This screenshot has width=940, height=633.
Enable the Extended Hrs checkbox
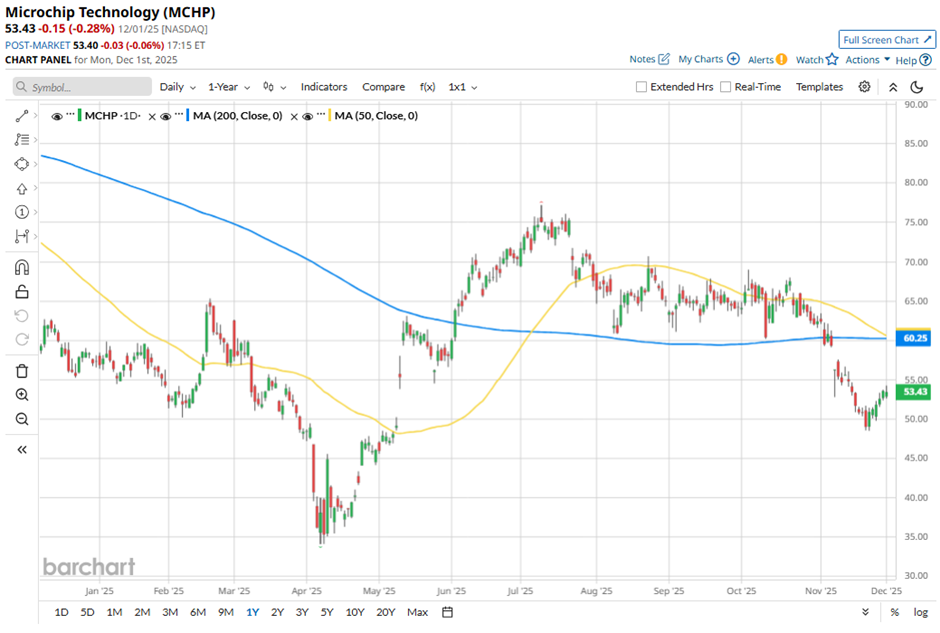pyautogui.click(x=641, y=87)
